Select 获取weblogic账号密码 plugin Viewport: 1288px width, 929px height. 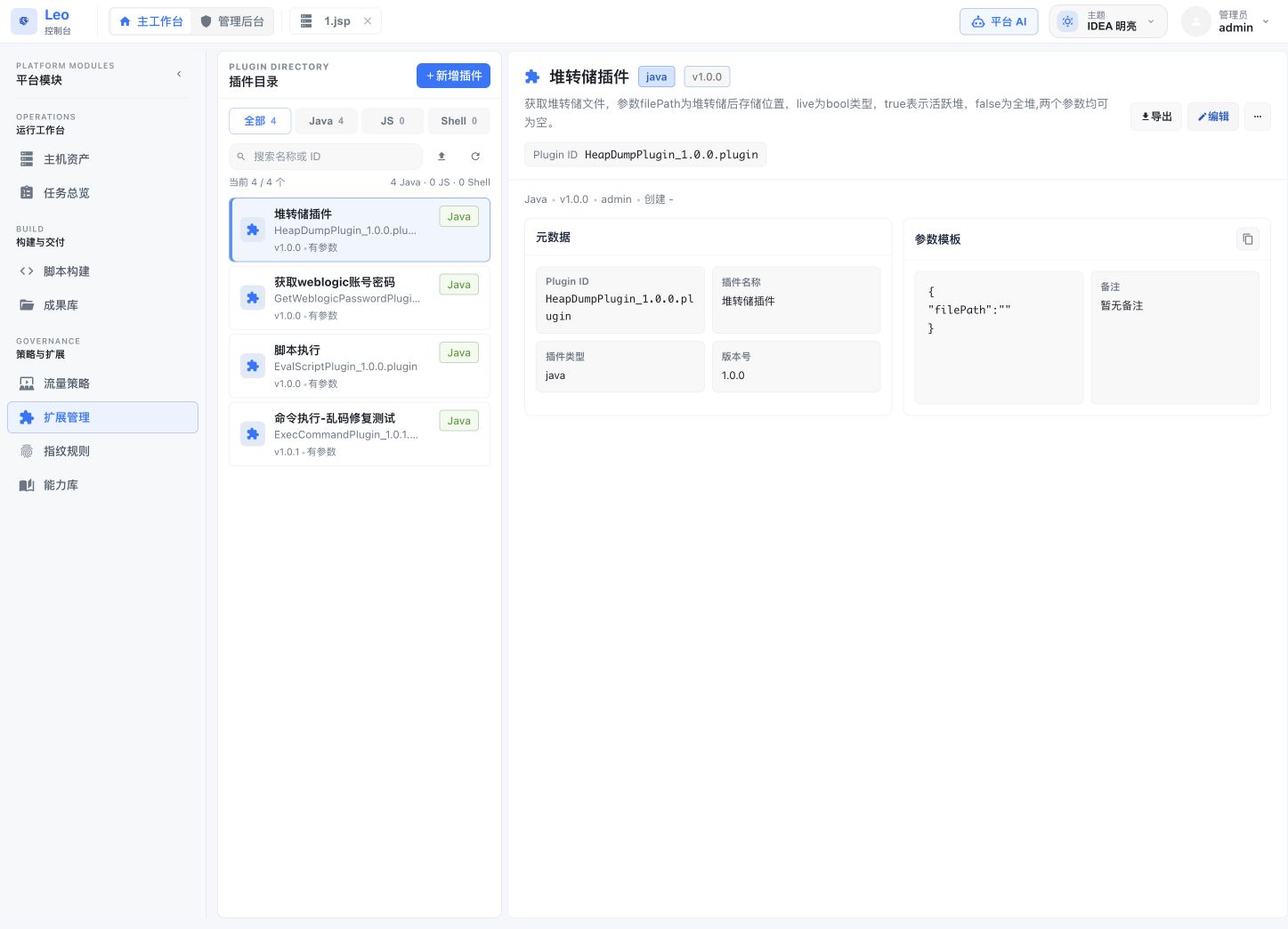(x=360, y=298)
